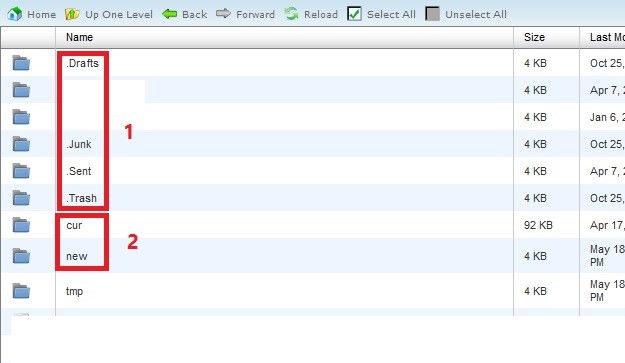The height and width of the screenshot is (363, 625).
Task: Select the folder icon beside .Drafts
Action: 21,63
